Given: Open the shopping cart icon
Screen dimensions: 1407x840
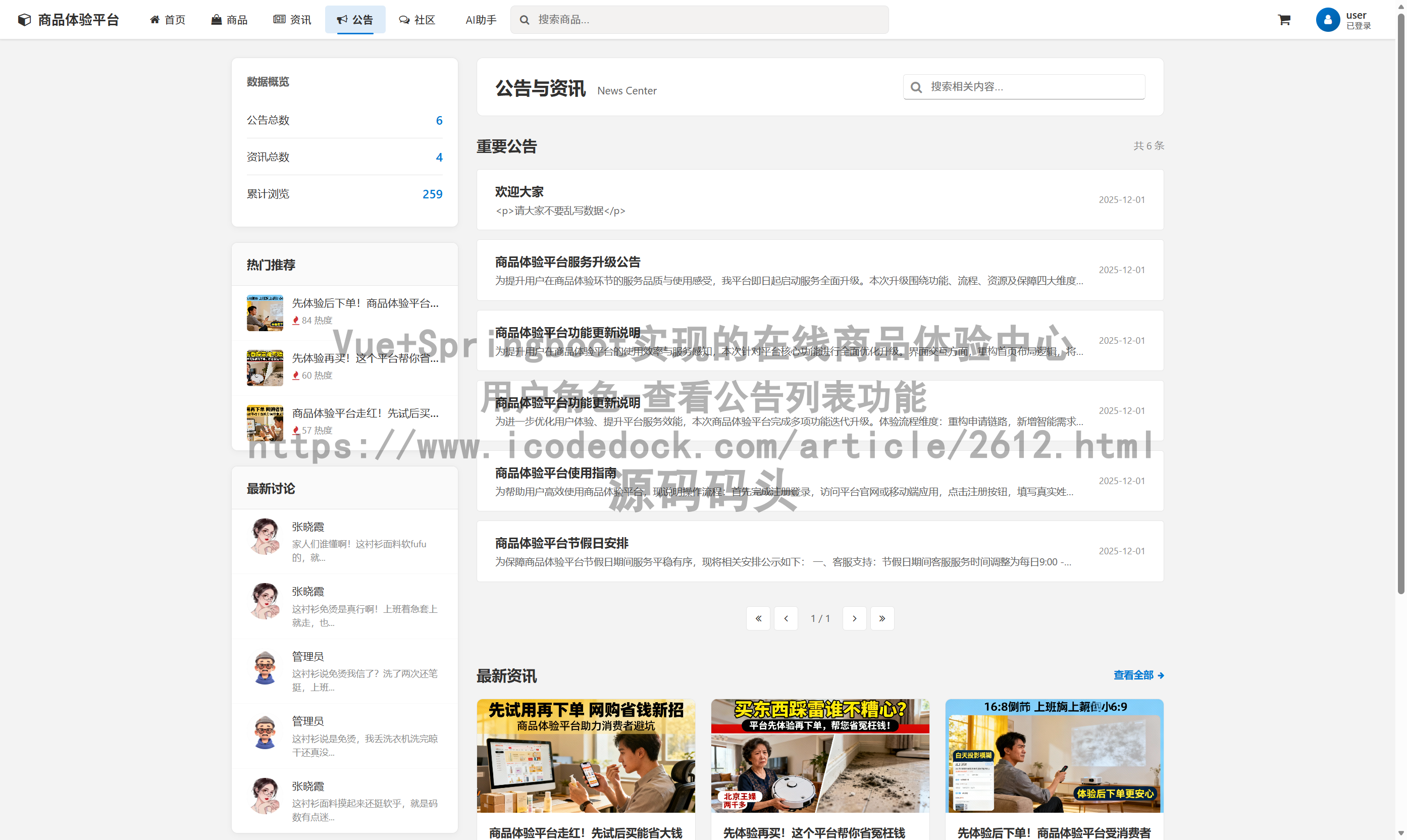Looking at the screenshot, I should (x=1284, y=19).
